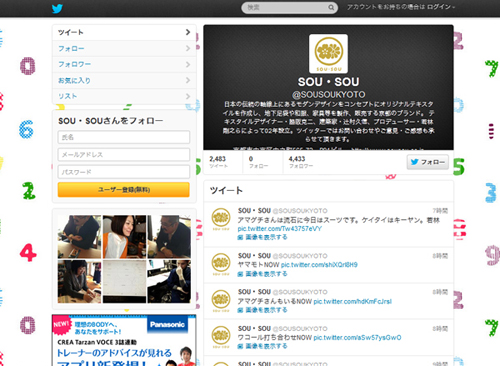Click chevron arrow on お気に入り row
500x366 pixels.
188,80
